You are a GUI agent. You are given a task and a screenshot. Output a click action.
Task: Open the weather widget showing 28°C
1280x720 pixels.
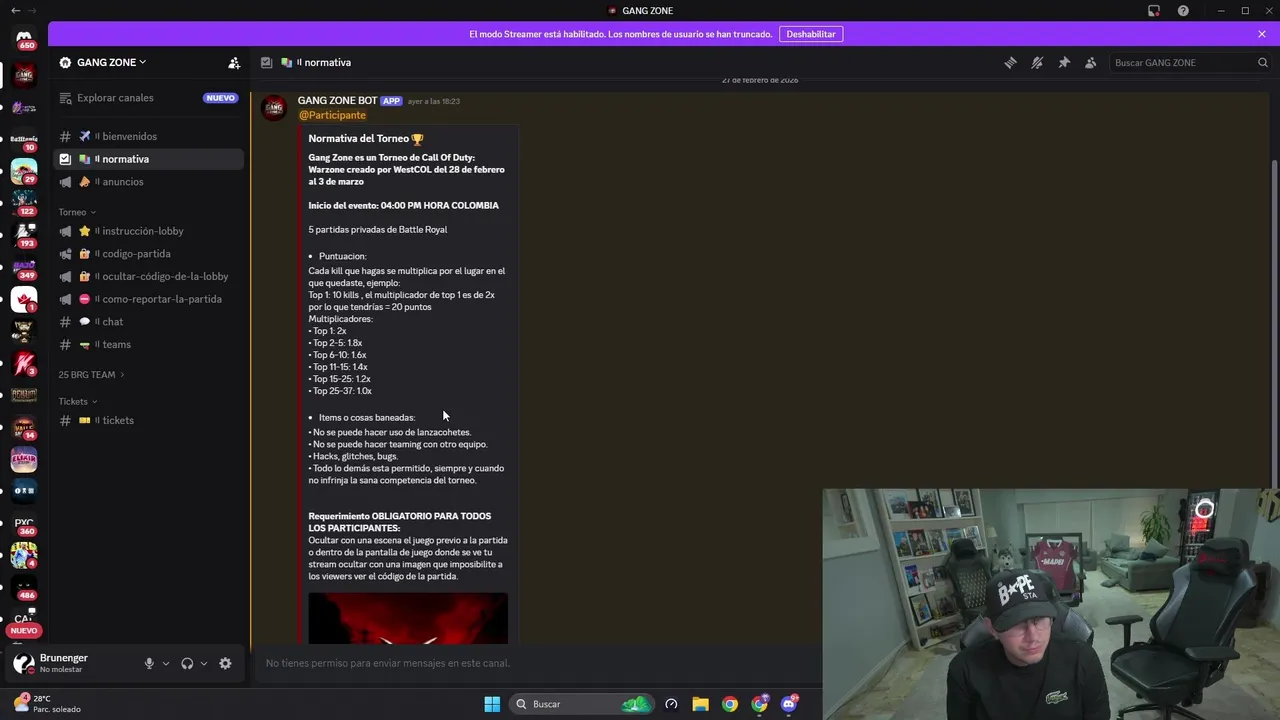47,704
